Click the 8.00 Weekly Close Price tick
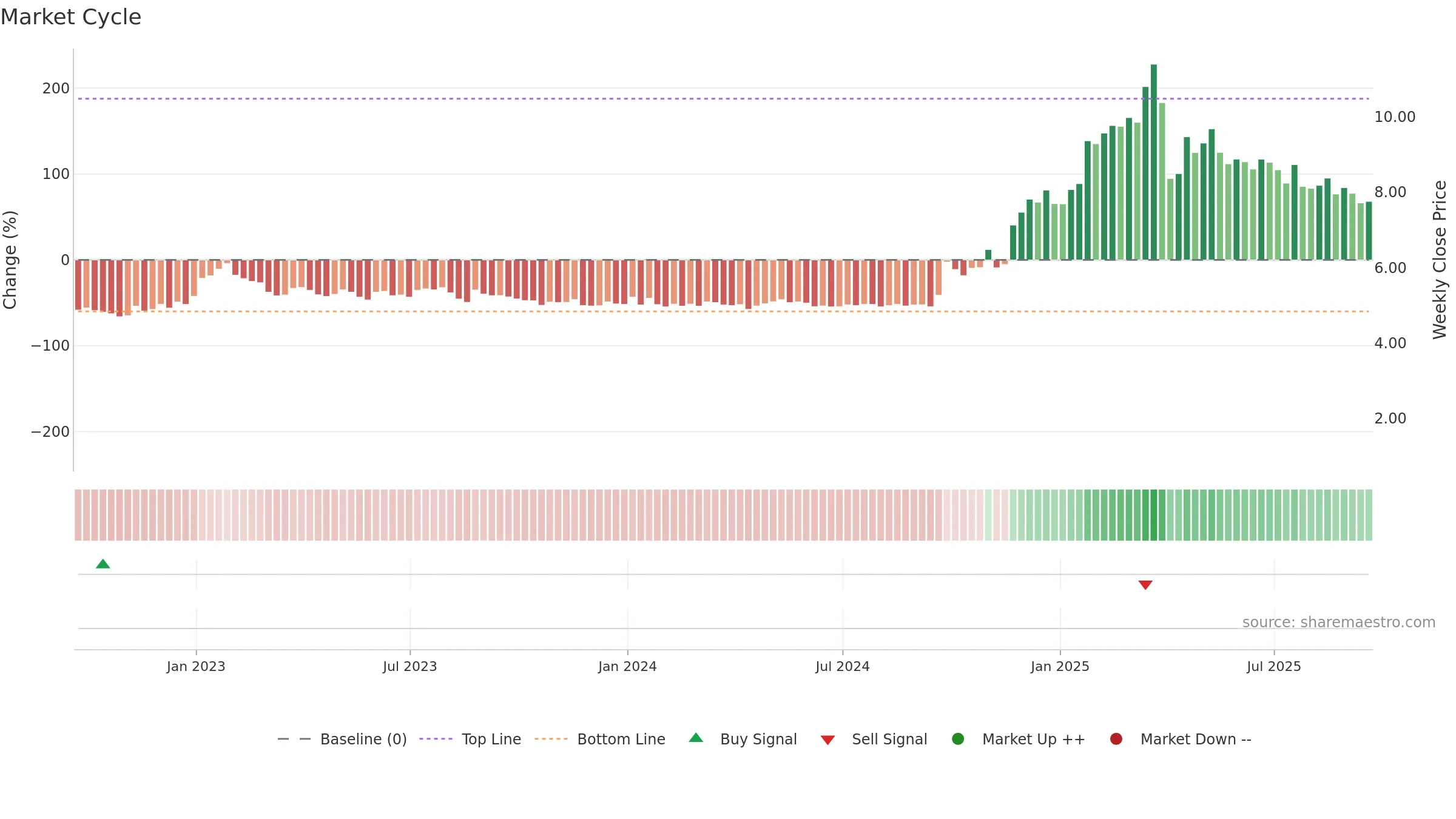The height and width of the screenshot is (819, 1456). point(1390,192)
